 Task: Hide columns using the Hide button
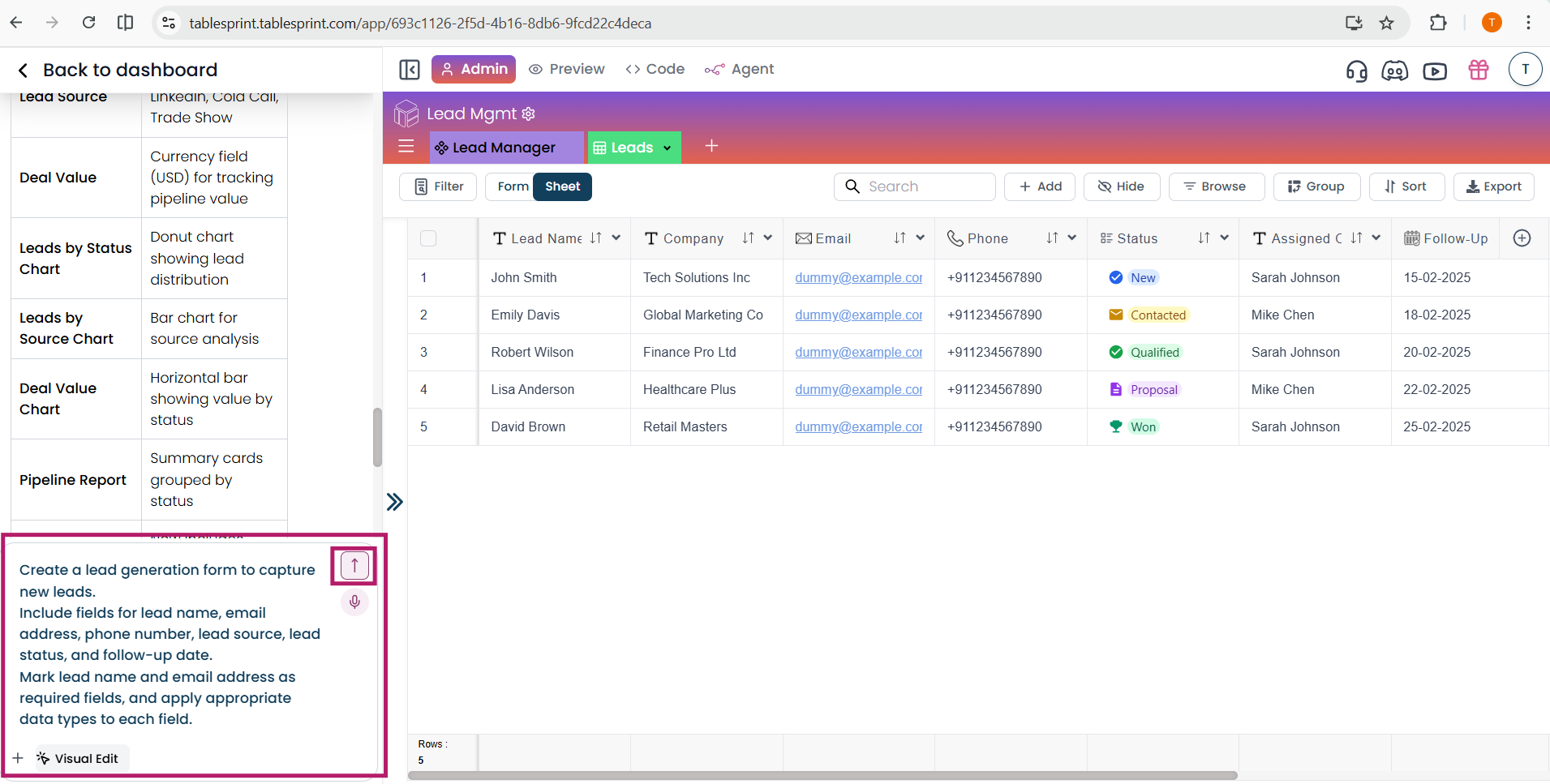[1121, 186]
